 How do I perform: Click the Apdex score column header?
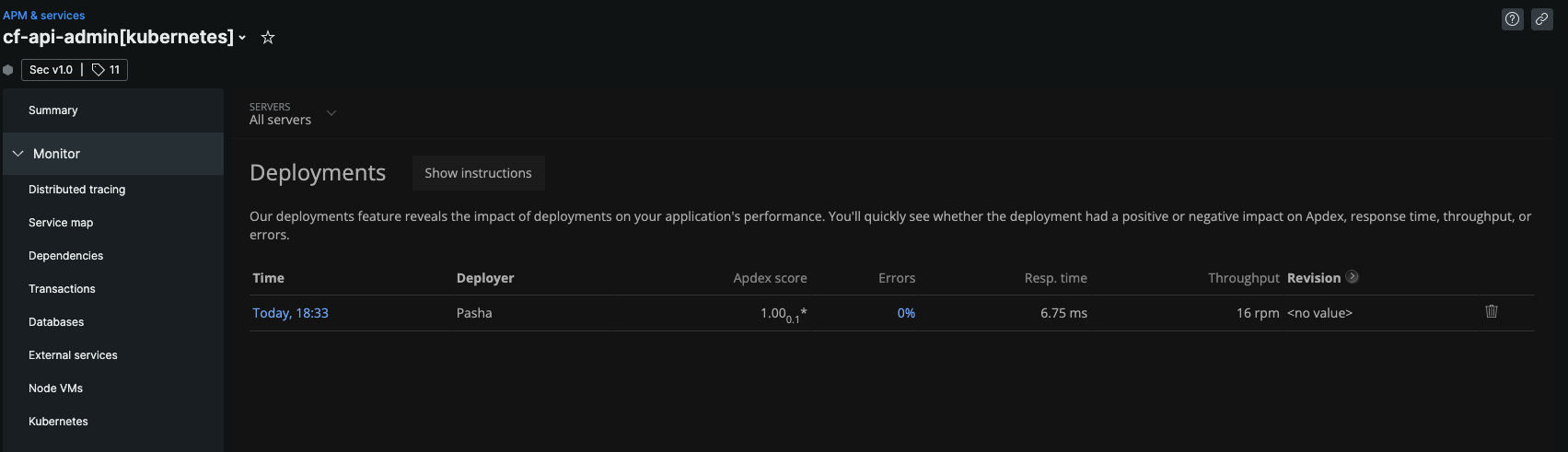(x=770, y=278)
